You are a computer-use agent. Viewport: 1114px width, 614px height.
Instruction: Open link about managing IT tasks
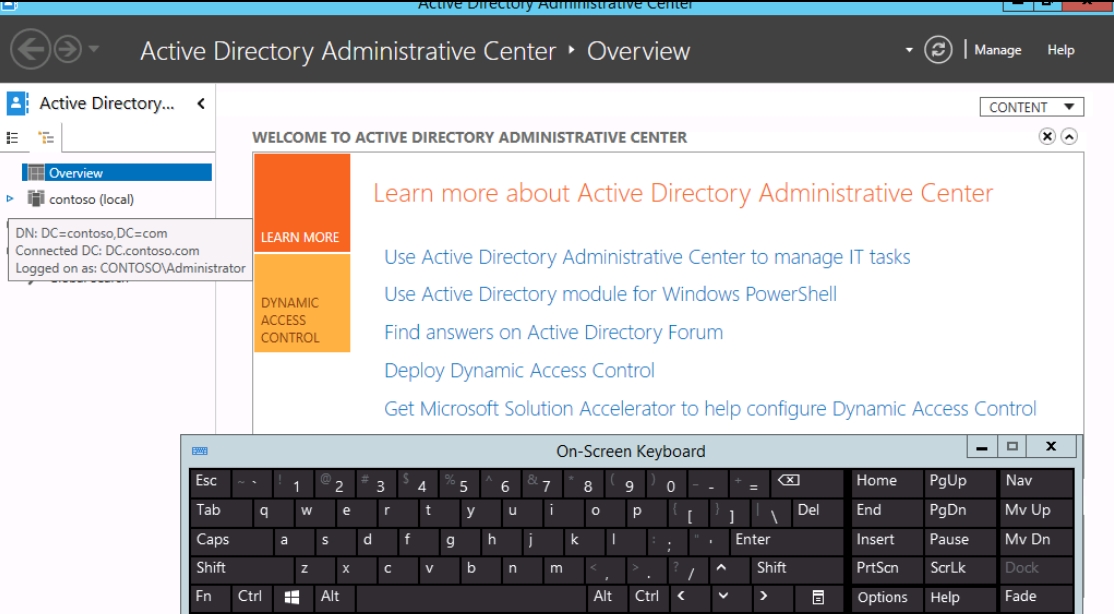pyautogui.click(x=647, y=257)
